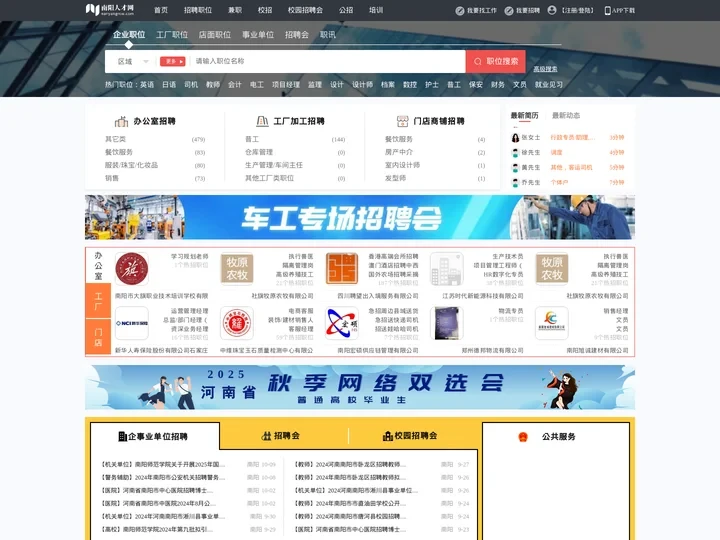Click the 门店商铺招聘 shop icon
The height and width of the screenshot is (540, 720).
point(402,121)
